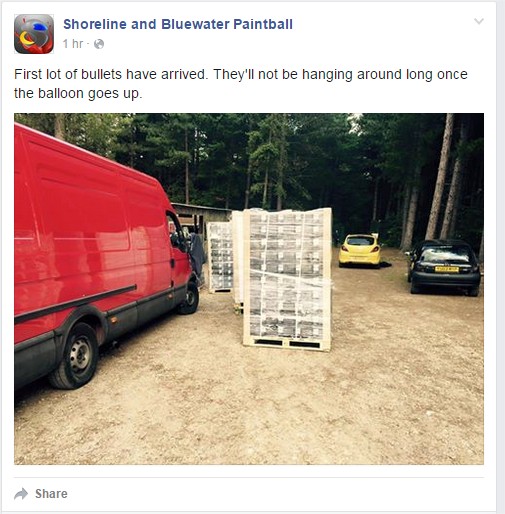Click the Share arrow icon
The height and width of the screenshot is (514, 505).
point(21,494)
